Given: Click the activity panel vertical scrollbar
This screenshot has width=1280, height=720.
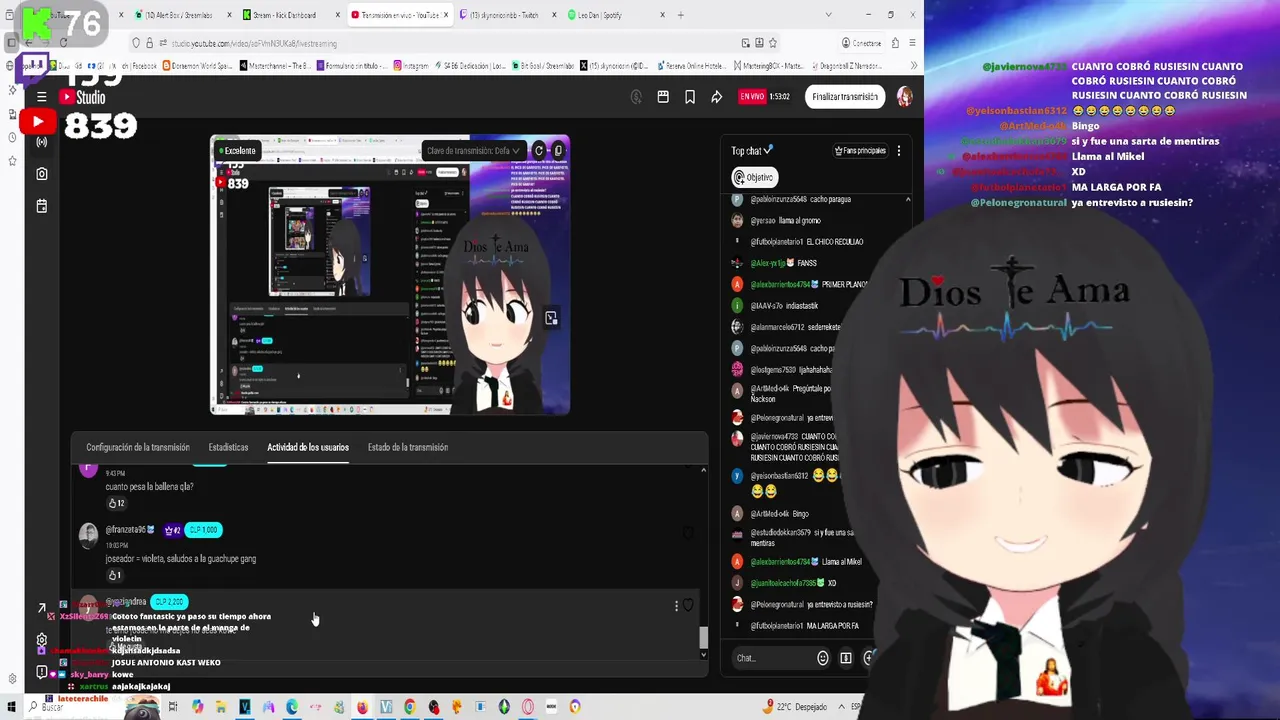Looking at the screenshot, I should point(703,637).
